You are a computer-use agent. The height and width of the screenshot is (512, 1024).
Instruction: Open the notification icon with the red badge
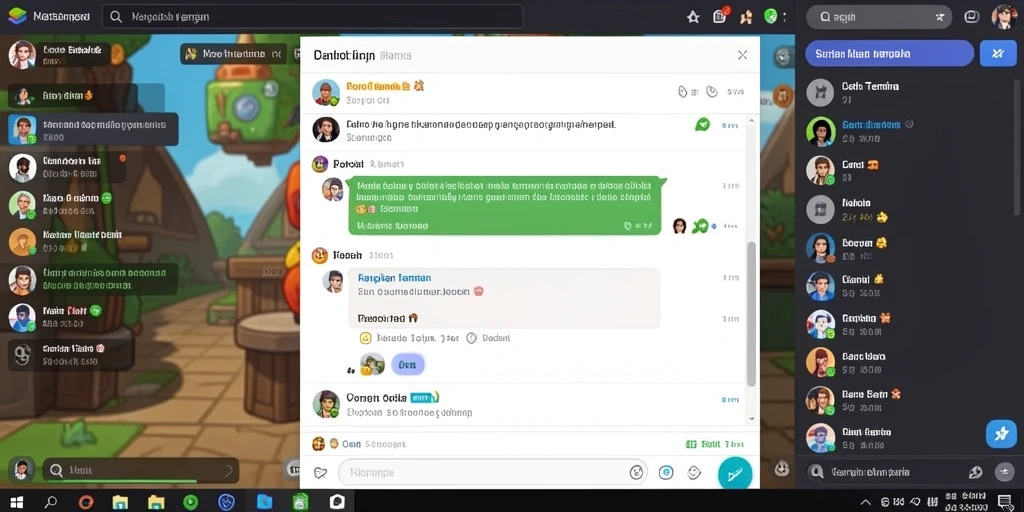720,16
